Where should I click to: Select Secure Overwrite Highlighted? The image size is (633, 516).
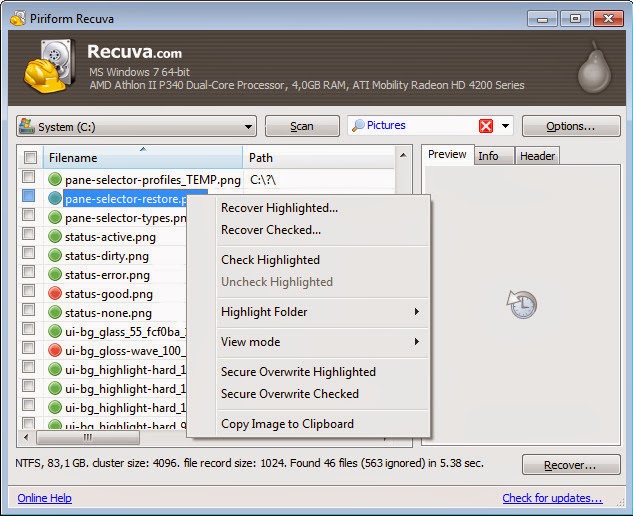pos(323,371)
